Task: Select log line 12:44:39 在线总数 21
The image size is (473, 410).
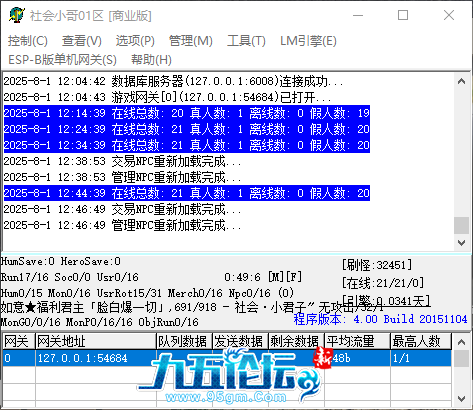Action: tap(187, 193)
